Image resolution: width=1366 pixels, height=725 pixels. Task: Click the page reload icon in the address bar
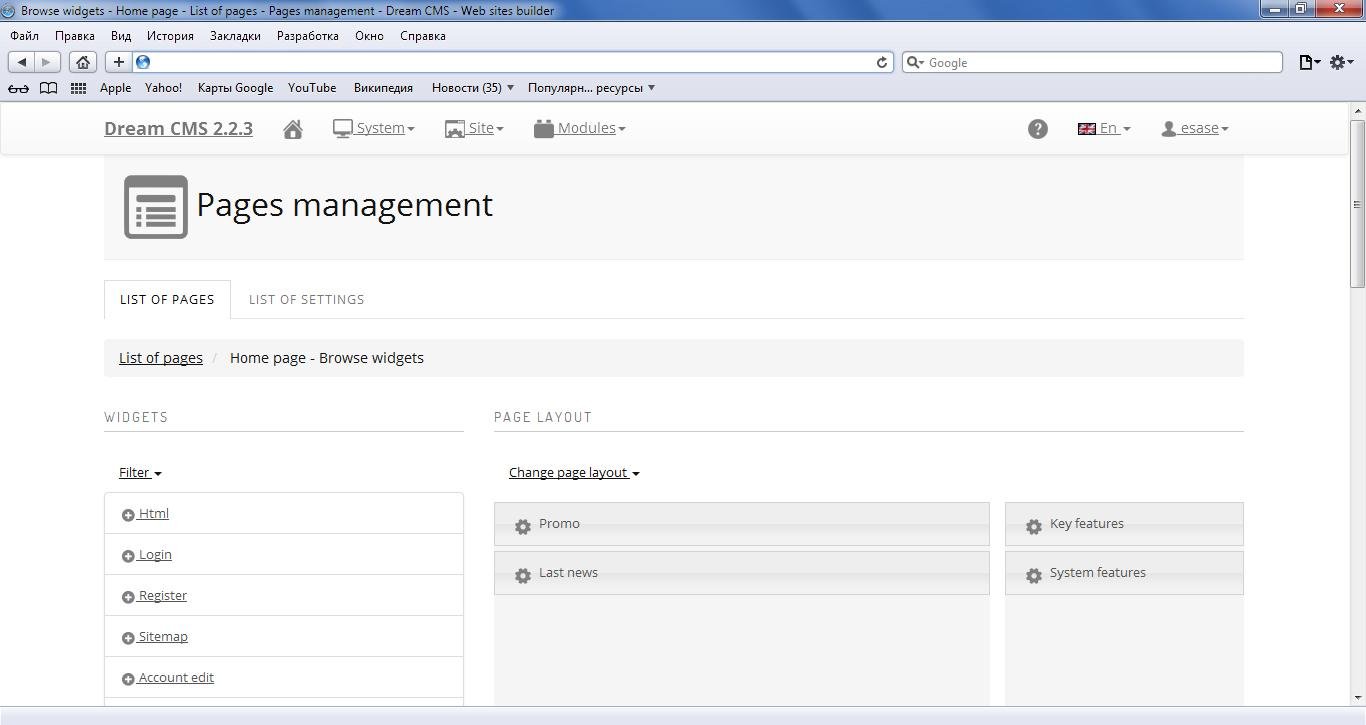(881, 62)
